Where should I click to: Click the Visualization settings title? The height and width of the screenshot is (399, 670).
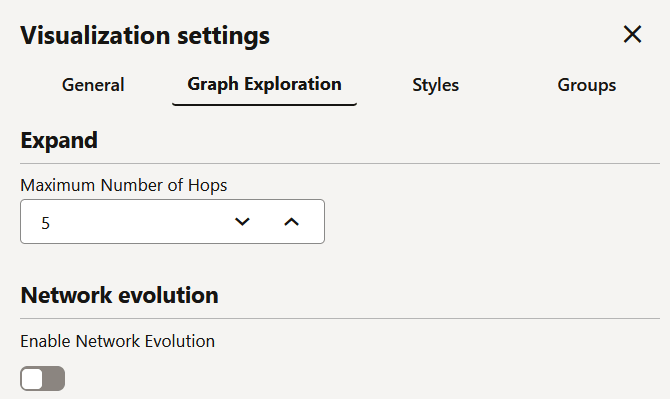coord(145,35)
